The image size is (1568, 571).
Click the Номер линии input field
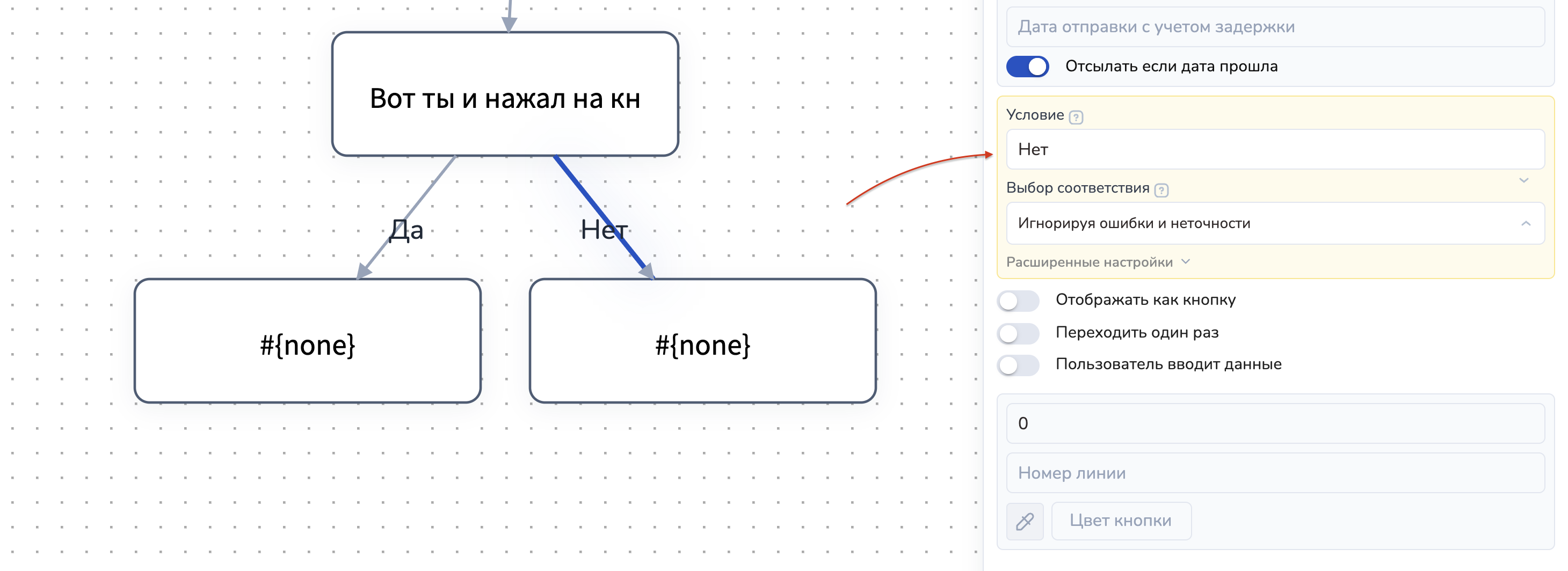coord(1275,473)
